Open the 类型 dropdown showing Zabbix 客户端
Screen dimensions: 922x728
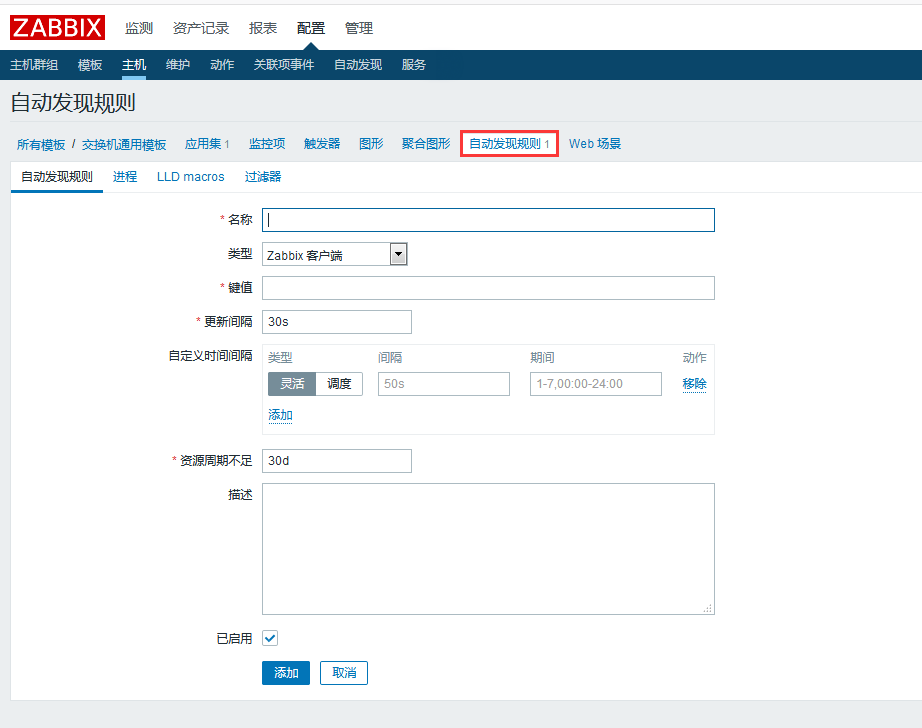[x=398, y=254]
